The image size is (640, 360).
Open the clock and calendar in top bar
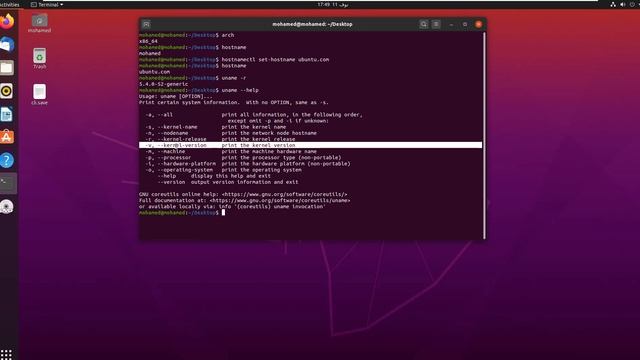[x=333, y=4]
